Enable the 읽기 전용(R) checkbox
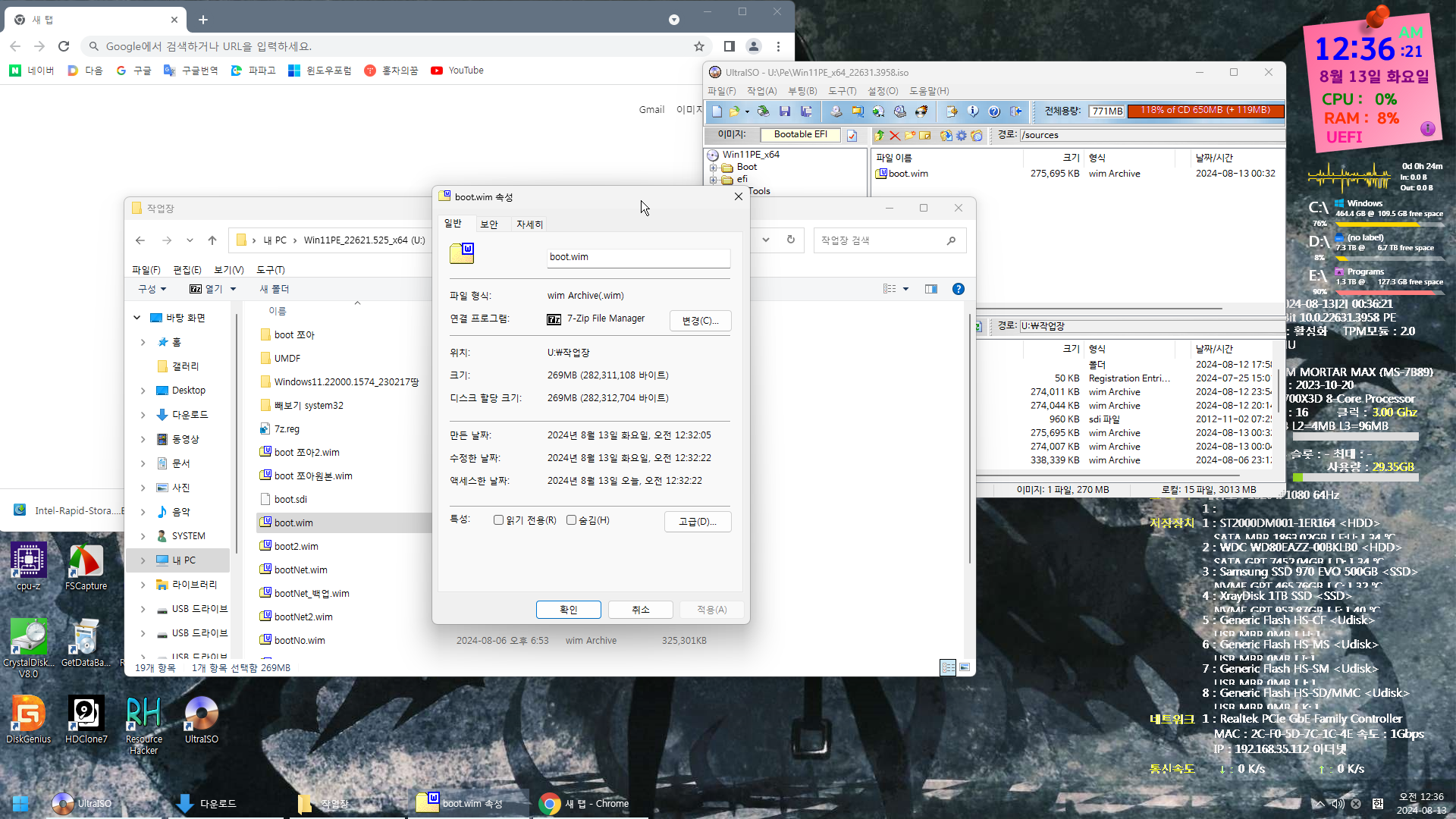The image size is (1456, 819). [498, 520]
